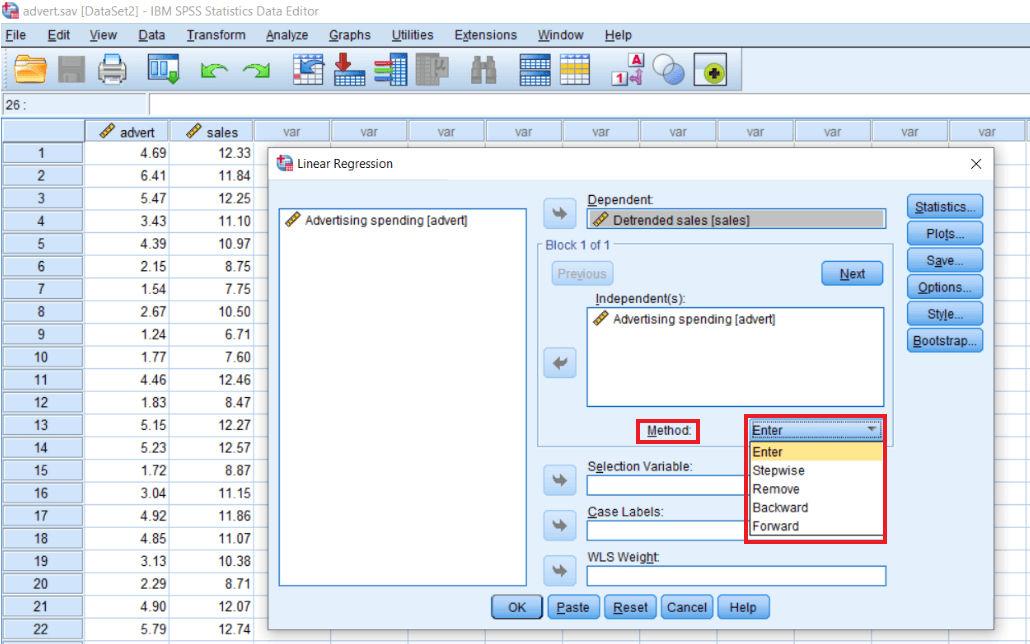The height and width of the screenshot is (644, 1030).
Task: Open the Help menu
Action: click(617, 35)
